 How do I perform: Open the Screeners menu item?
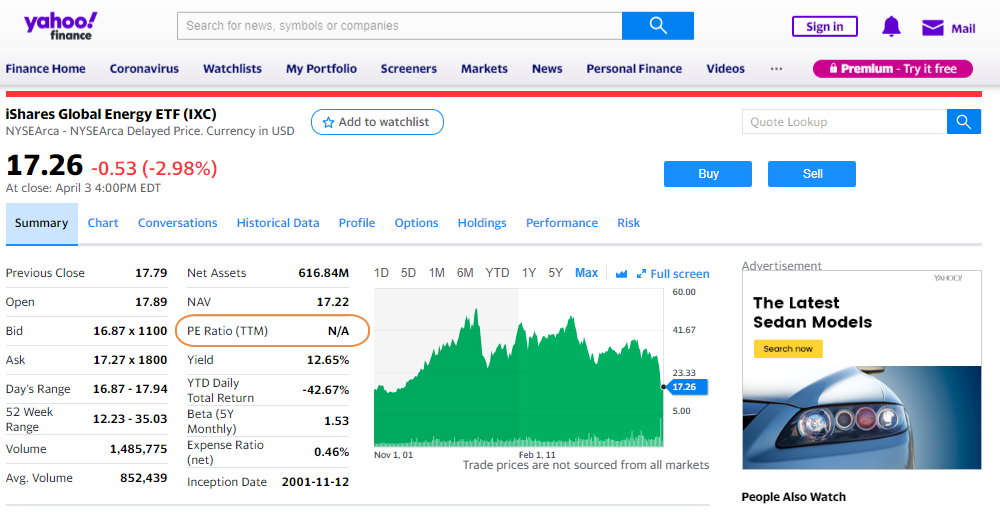coord(408,69)
